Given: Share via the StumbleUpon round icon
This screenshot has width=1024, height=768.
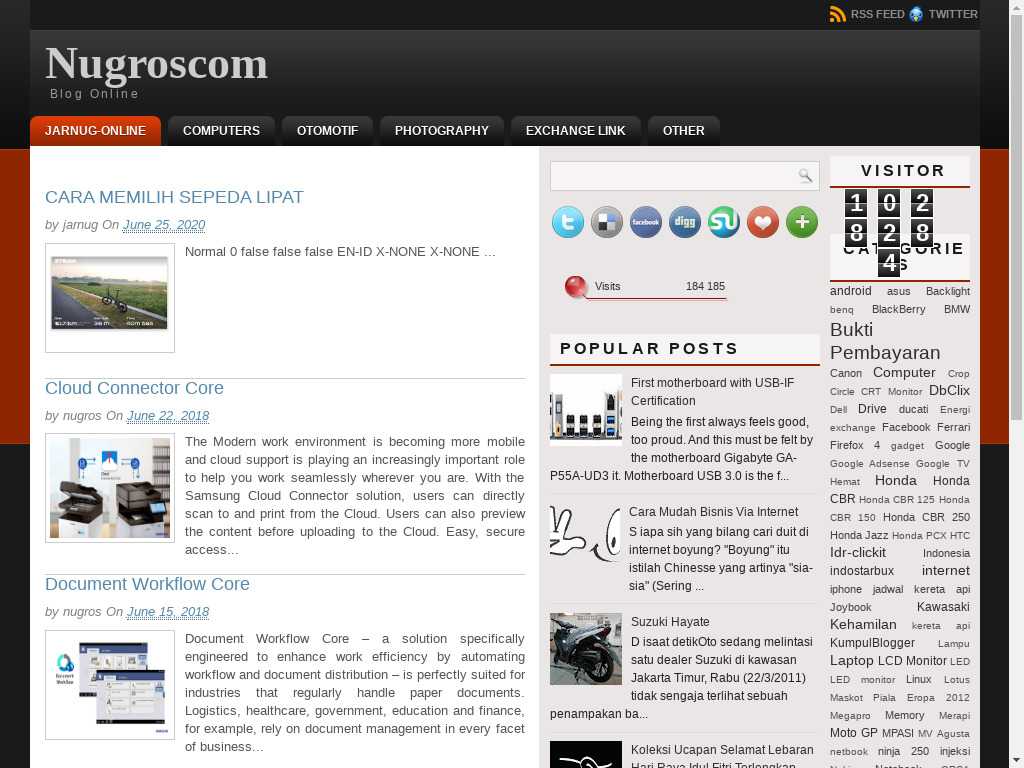Looking at the screenshot, I should click(x=724, y=222).
